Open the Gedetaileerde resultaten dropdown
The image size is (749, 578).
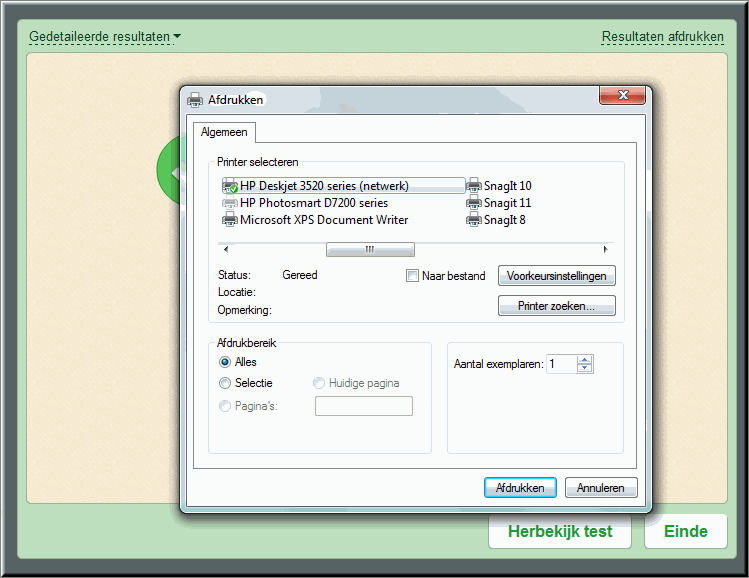click(x=105, y=36)
